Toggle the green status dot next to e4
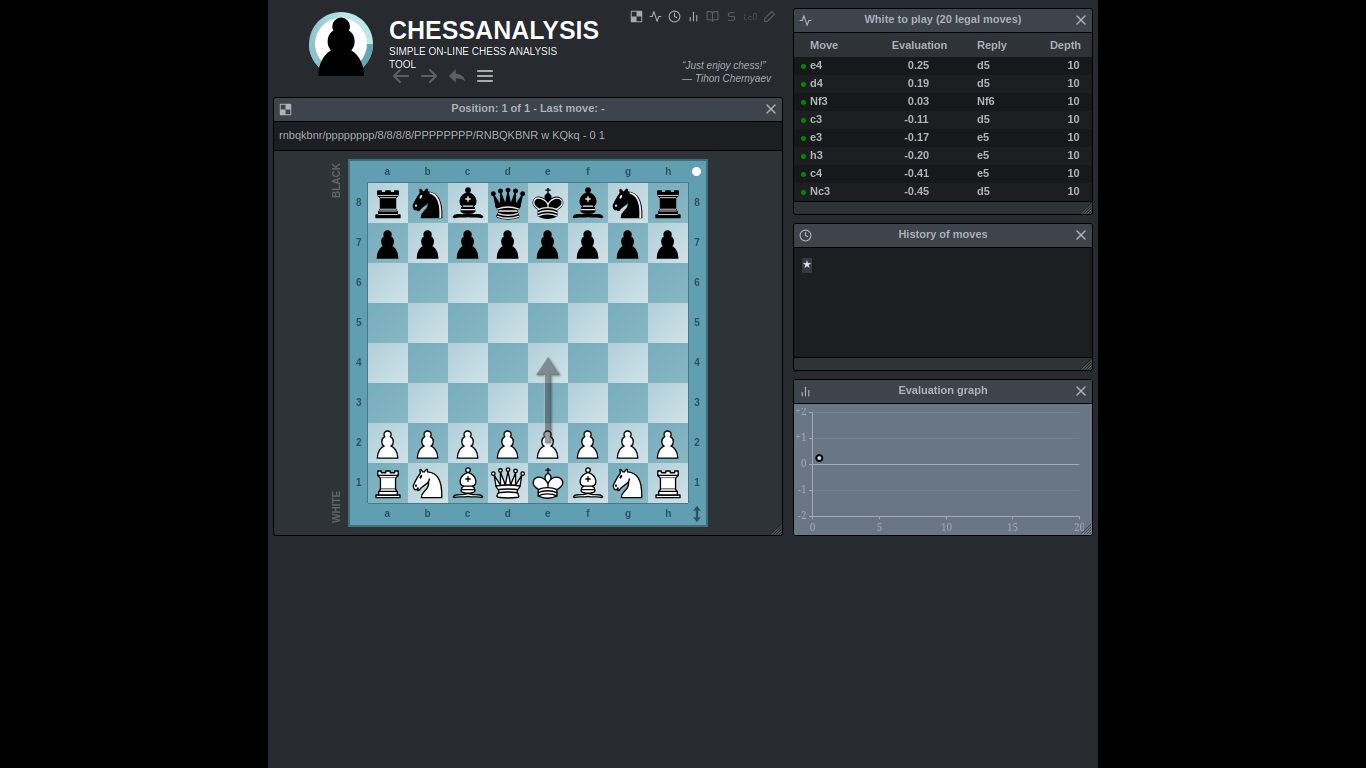The height and width of the screenshot is (768, 1366). coord(801,65)
